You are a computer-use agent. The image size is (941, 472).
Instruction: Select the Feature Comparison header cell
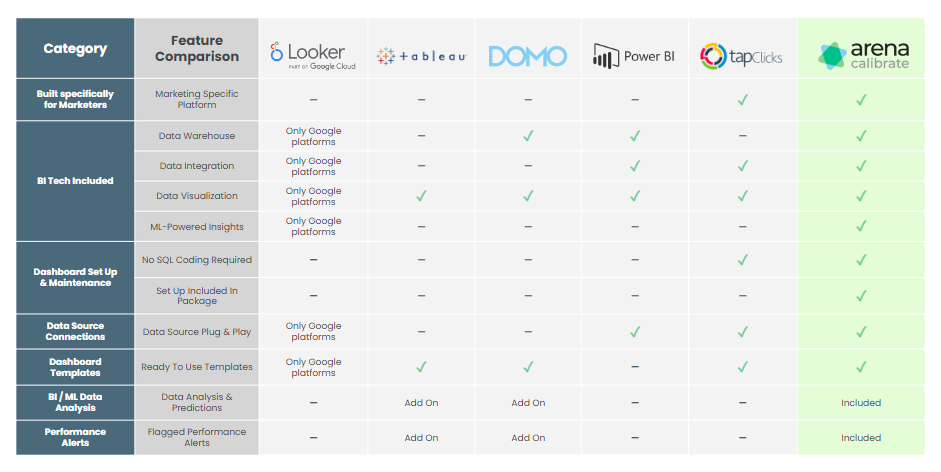pos(197,48)
